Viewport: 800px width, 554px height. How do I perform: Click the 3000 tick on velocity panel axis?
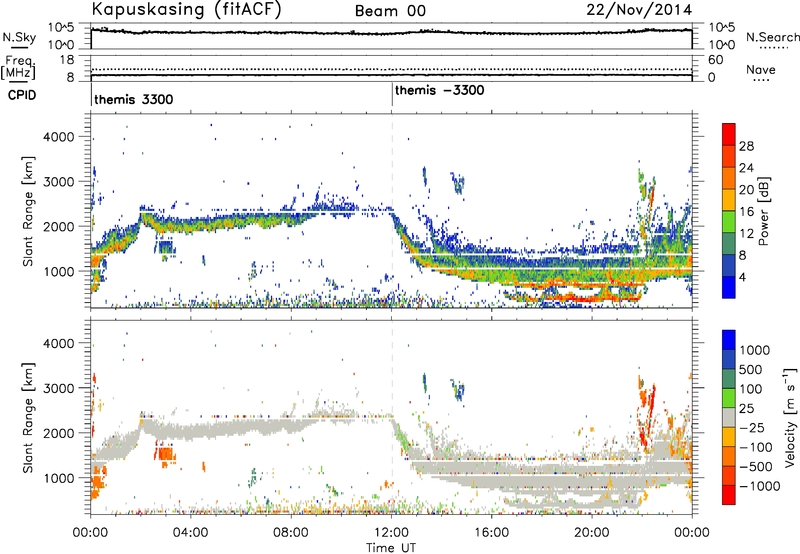point(59,388)
